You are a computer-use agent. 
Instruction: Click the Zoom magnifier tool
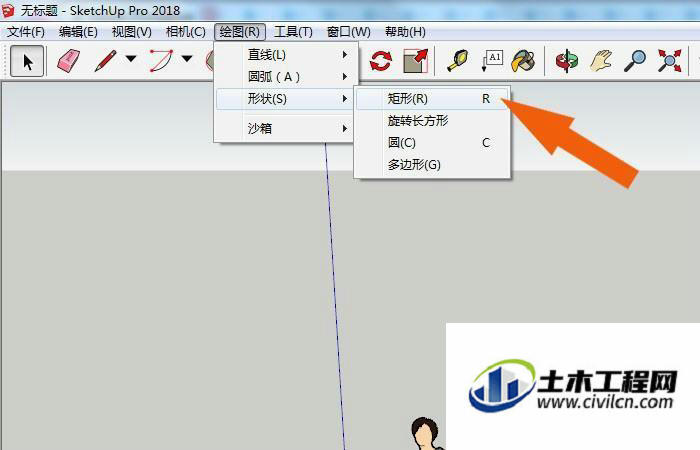[x=634, y=61]
